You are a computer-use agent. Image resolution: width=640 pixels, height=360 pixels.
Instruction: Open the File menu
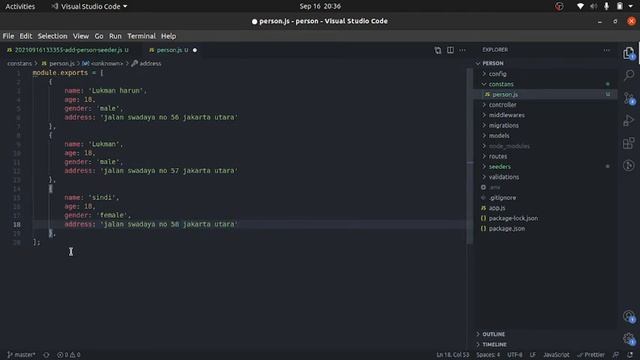pyautogui.click(x=8, y=36)
